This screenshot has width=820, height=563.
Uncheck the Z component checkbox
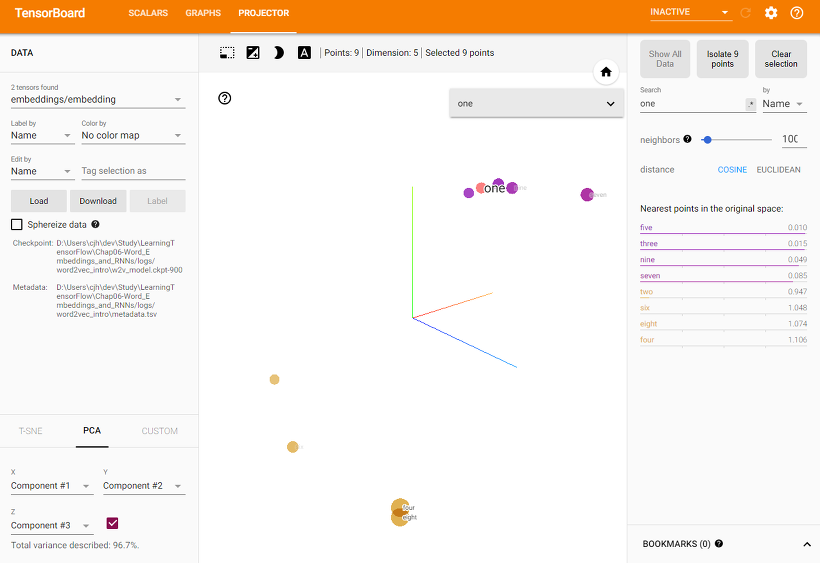pos(112,523)
